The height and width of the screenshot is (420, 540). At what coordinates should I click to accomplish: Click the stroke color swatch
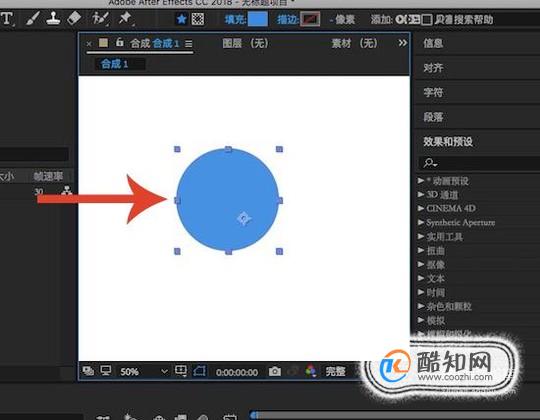310,19
